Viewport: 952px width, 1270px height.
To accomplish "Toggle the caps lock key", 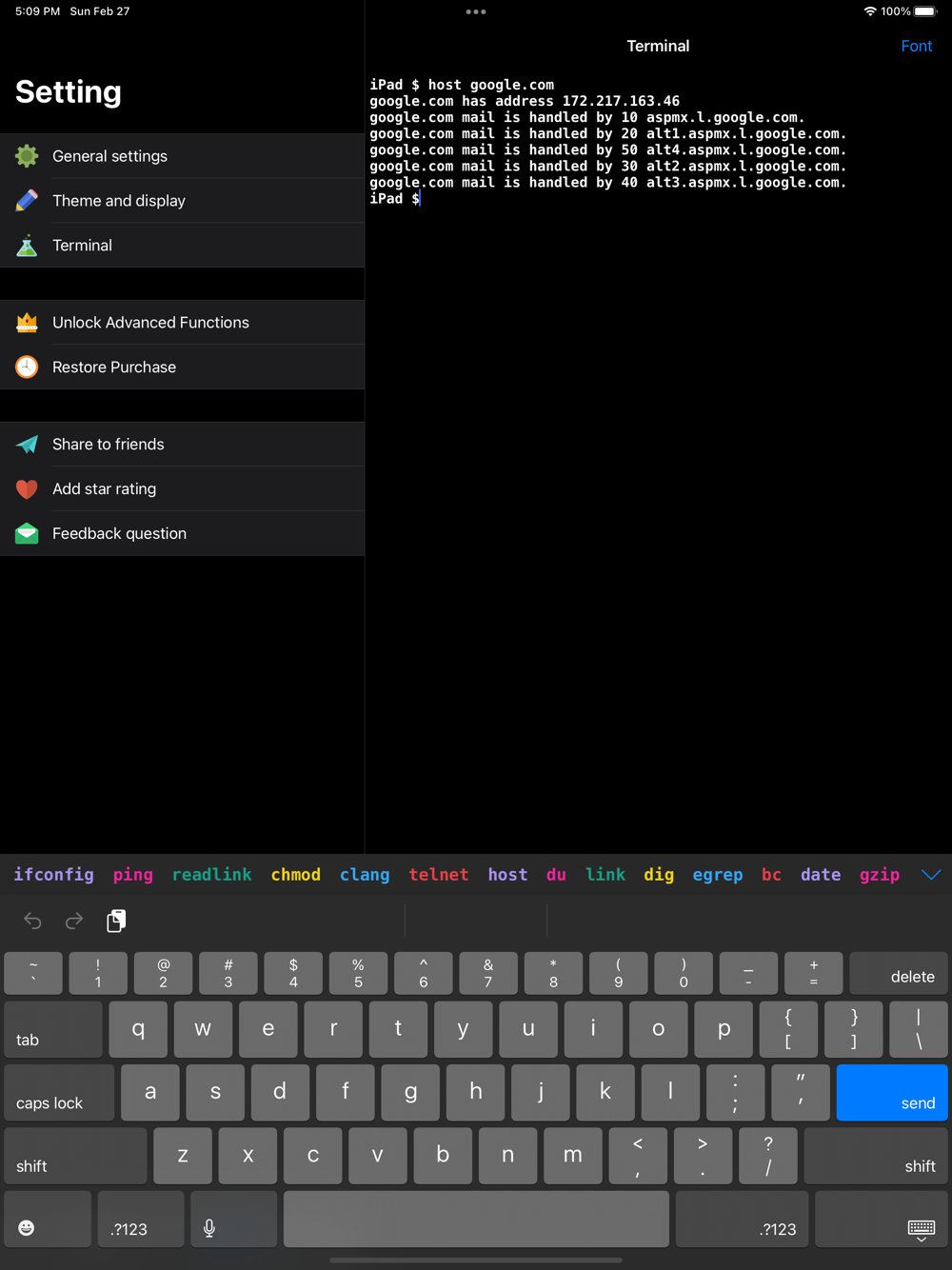I will pos(59,1092).
